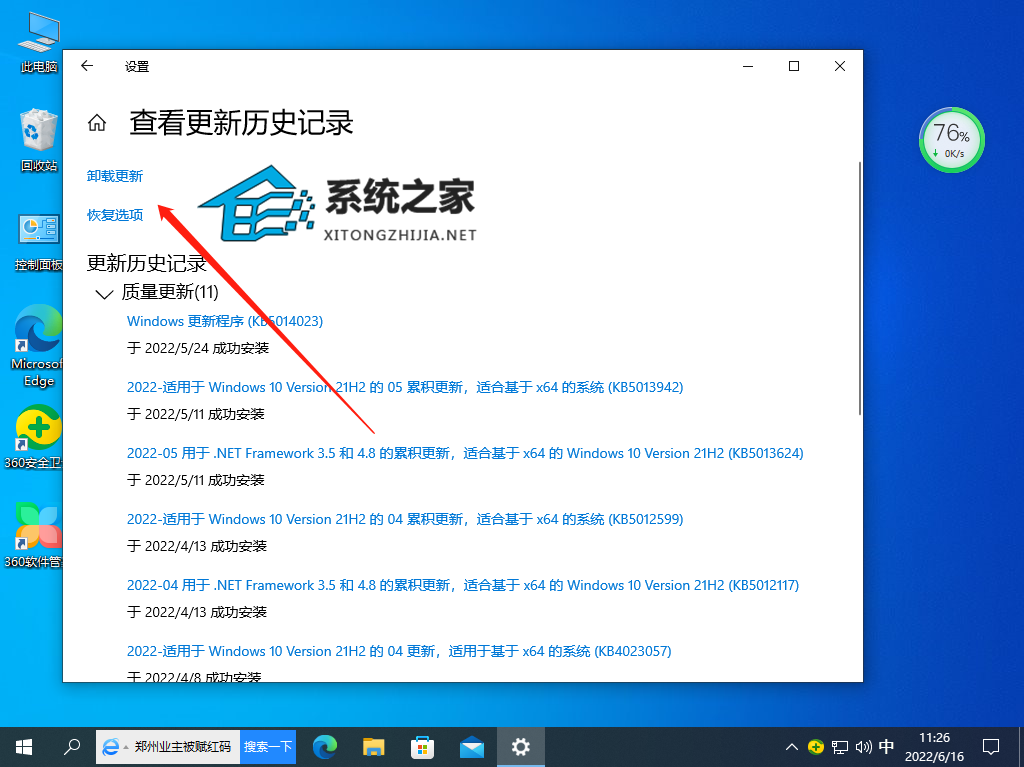
Task: Collapse the 质量更新(11) section
Action: [x=104, y=293]
